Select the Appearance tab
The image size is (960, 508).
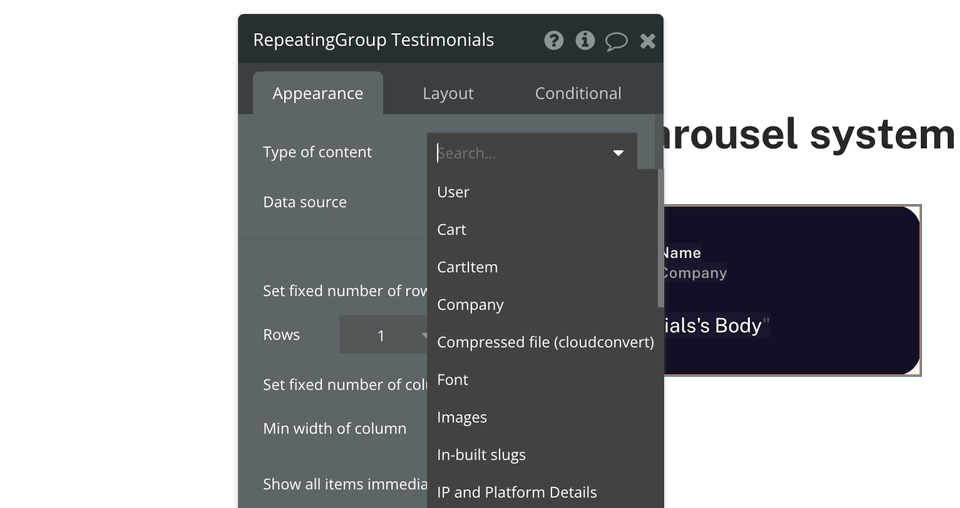click(x=318, y=93)
